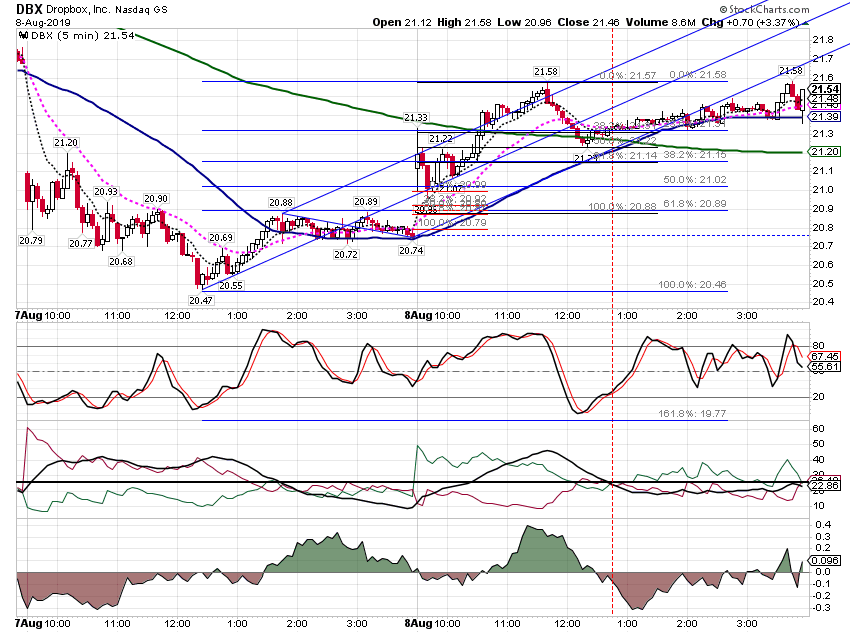Viewport: 850px width, 633px height.
Task: Click the "Low 20.96" value in the header
Action: (522, 22)
